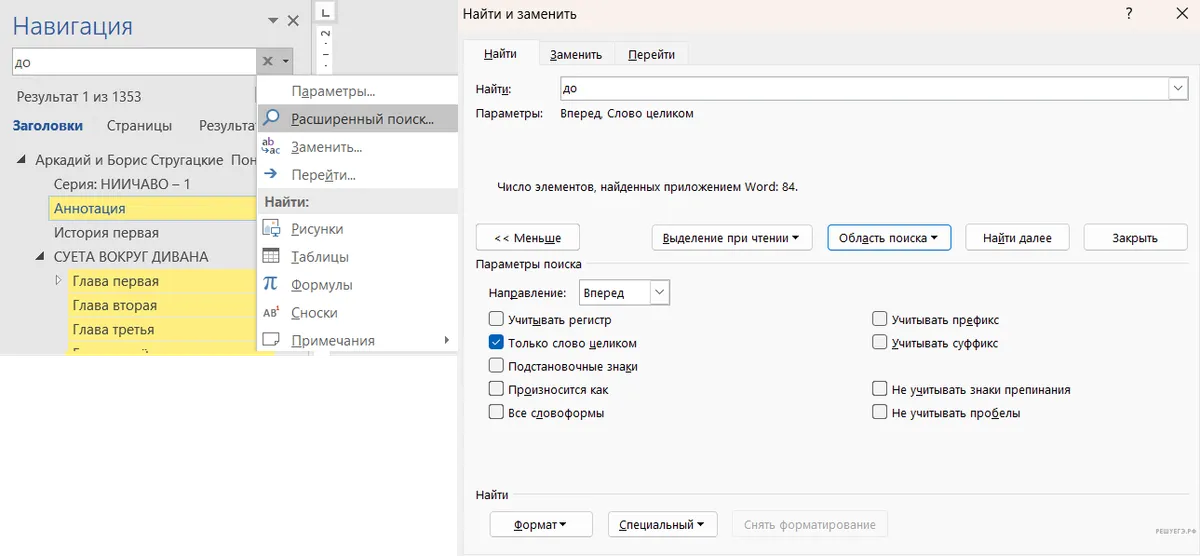Choose Расширенный поиск... menu entry

(357, 118)
